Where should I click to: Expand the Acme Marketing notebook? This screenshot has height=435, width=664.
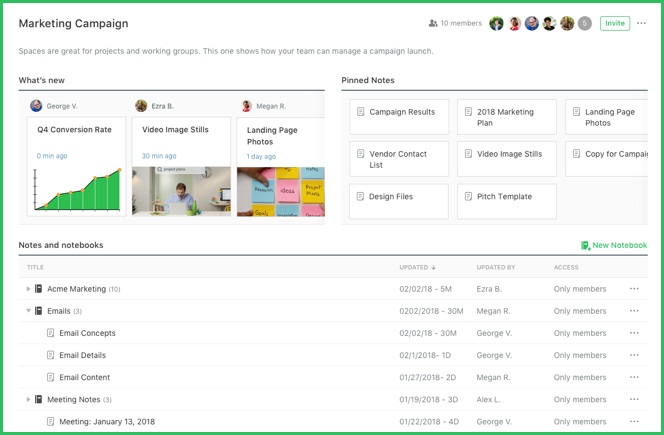coord(28,289)
